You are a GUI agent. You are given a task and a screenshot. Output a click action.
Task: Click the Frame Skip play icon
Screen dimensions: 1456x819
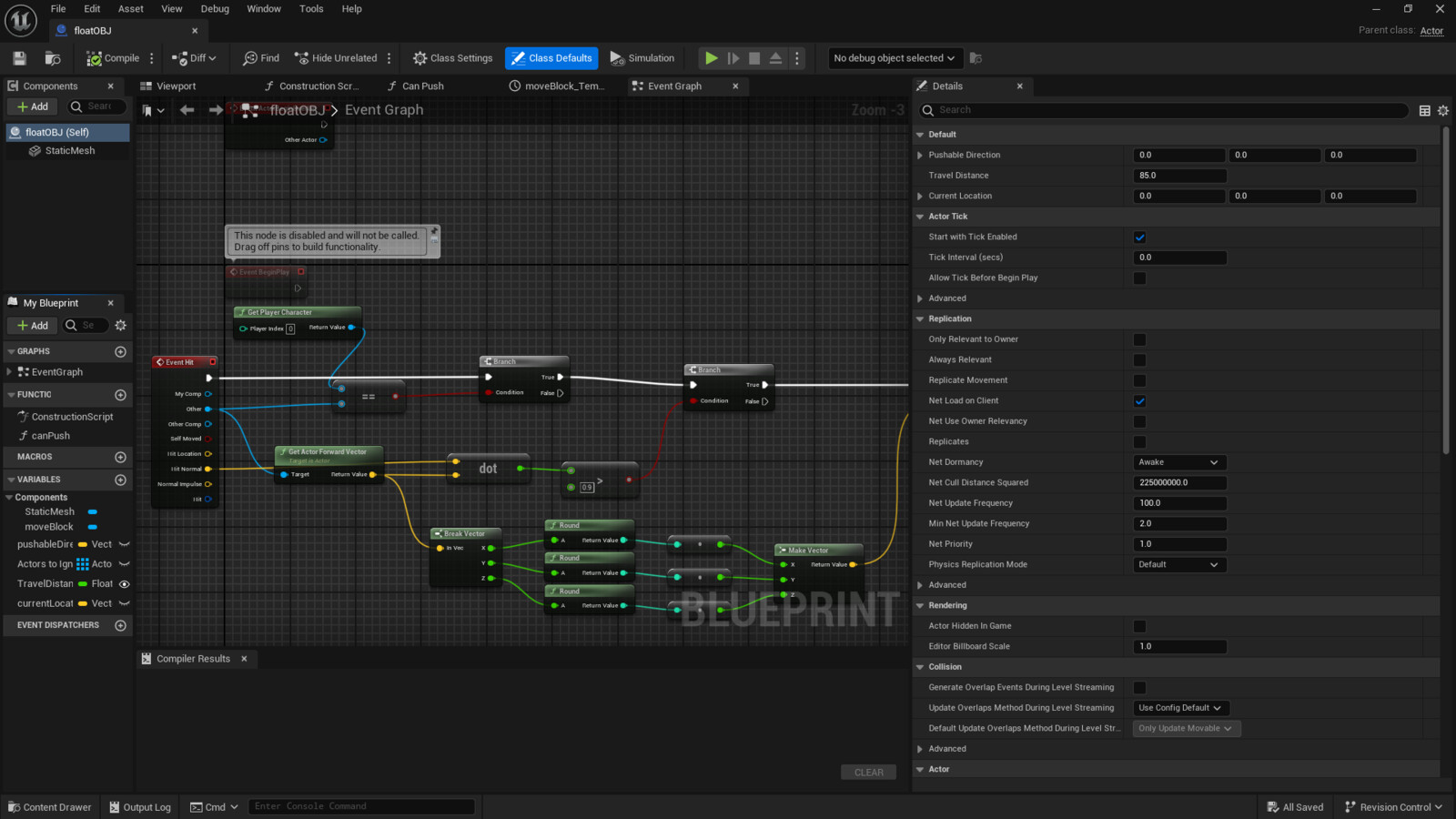(x=733, y=58)
